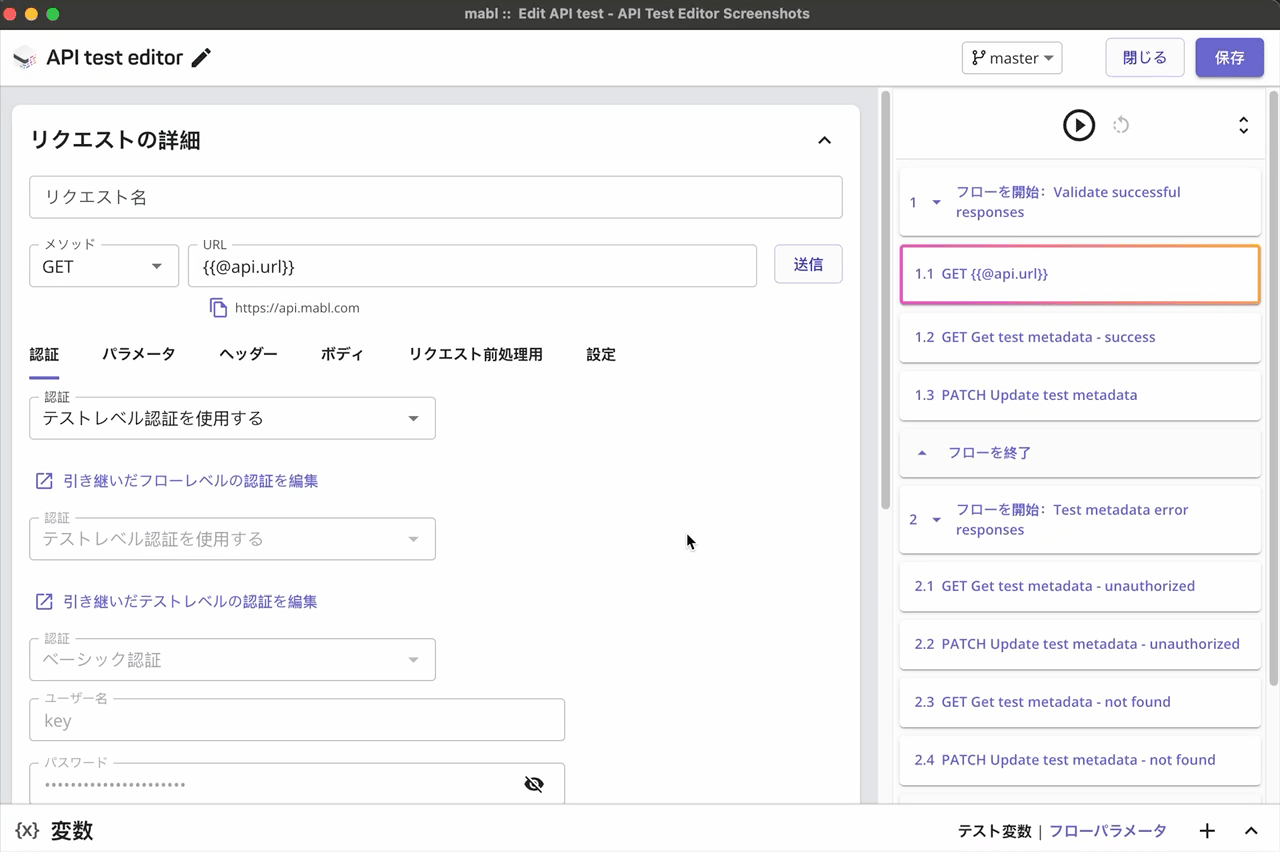Select step 2.4 PATCH Update test metadata - not found
This screenshot has width=1280, height=852.
point(1080,760)
